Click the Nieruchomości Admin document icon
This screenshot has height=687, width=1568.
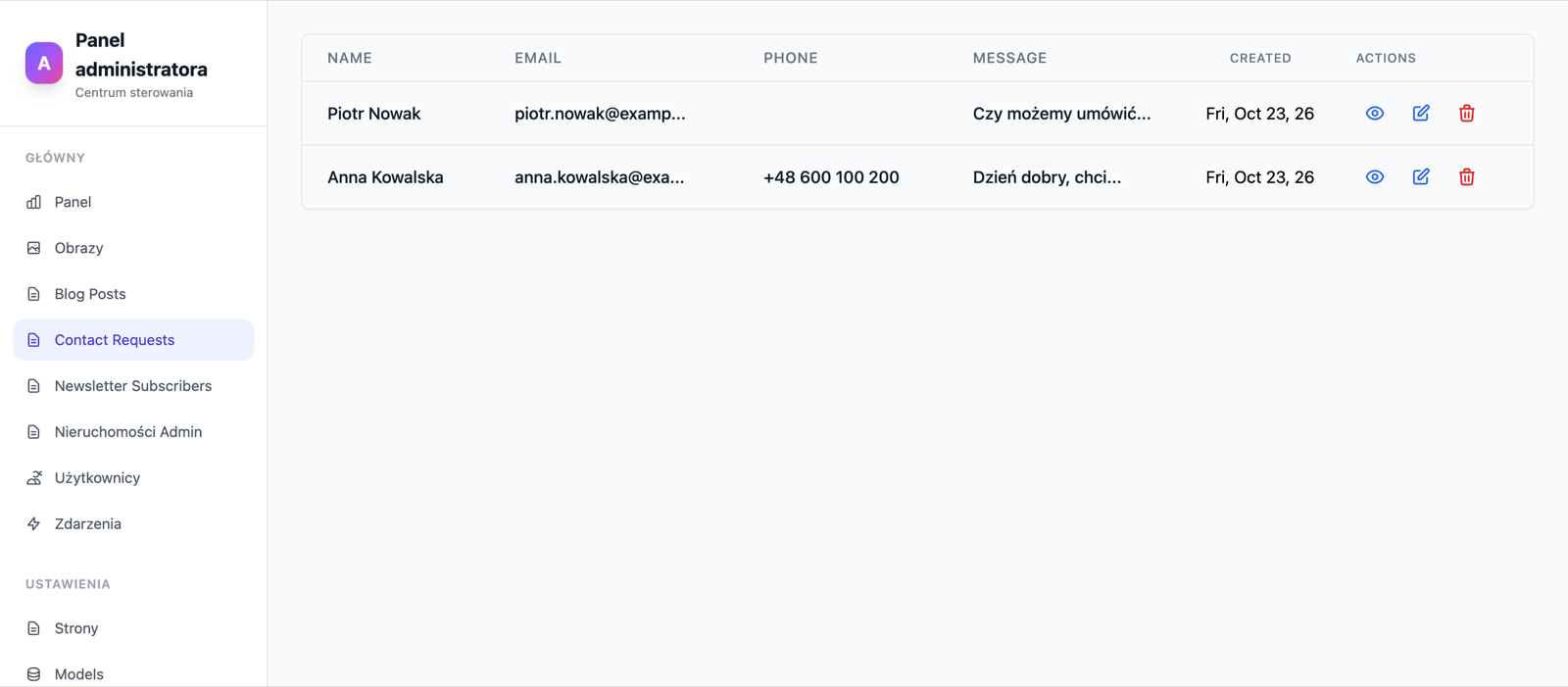tap(34, 432)
